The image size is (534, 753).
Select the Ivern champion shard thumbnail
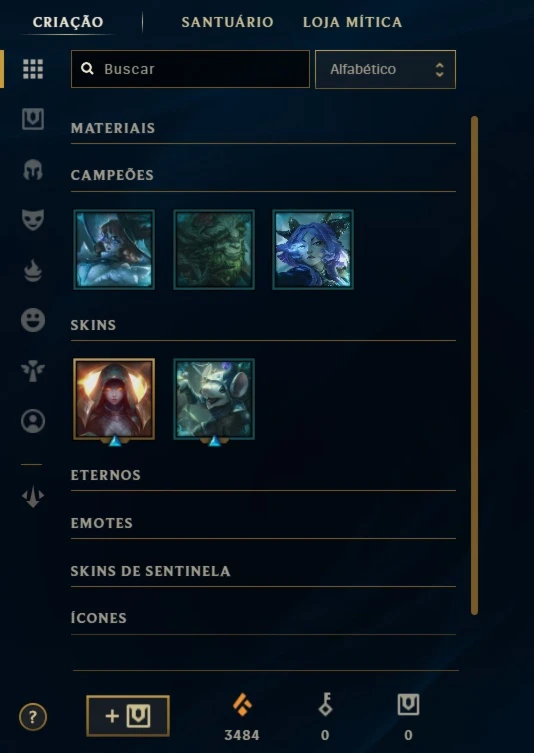(x=214, y=250)
